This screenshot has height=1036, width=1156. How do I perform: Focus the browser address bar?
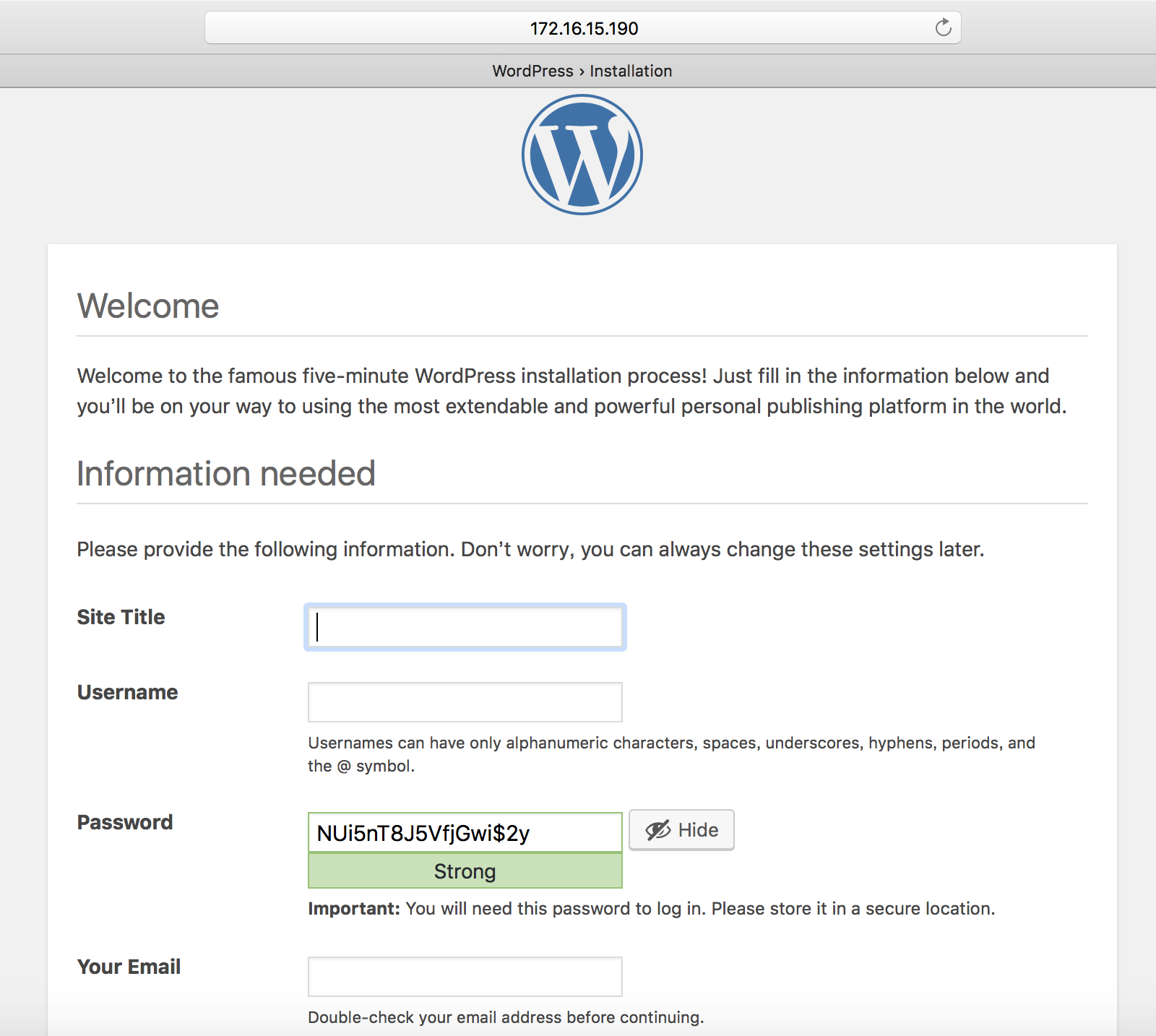[x=583, y=28]
